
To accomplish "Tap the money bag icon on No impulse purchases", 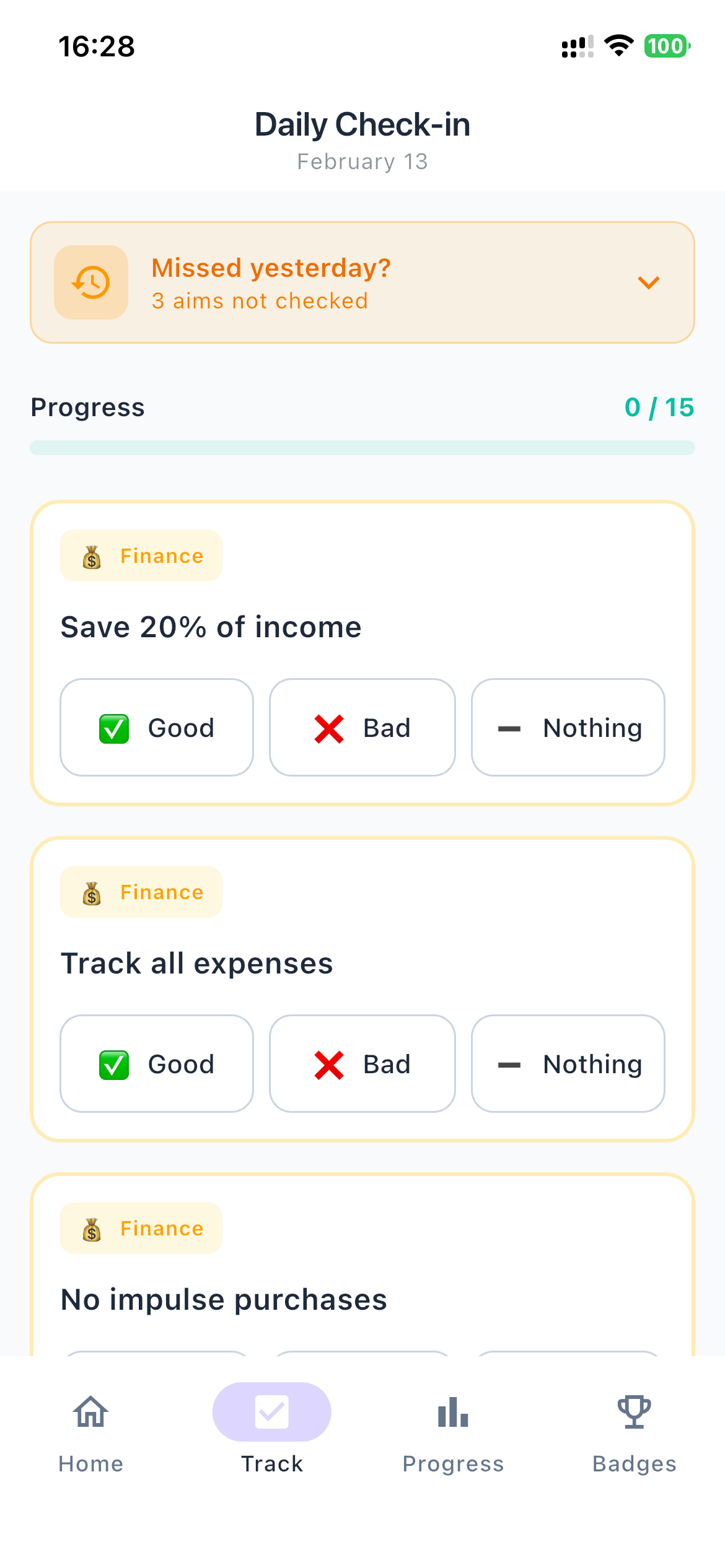I will (x=92, y=1228).
